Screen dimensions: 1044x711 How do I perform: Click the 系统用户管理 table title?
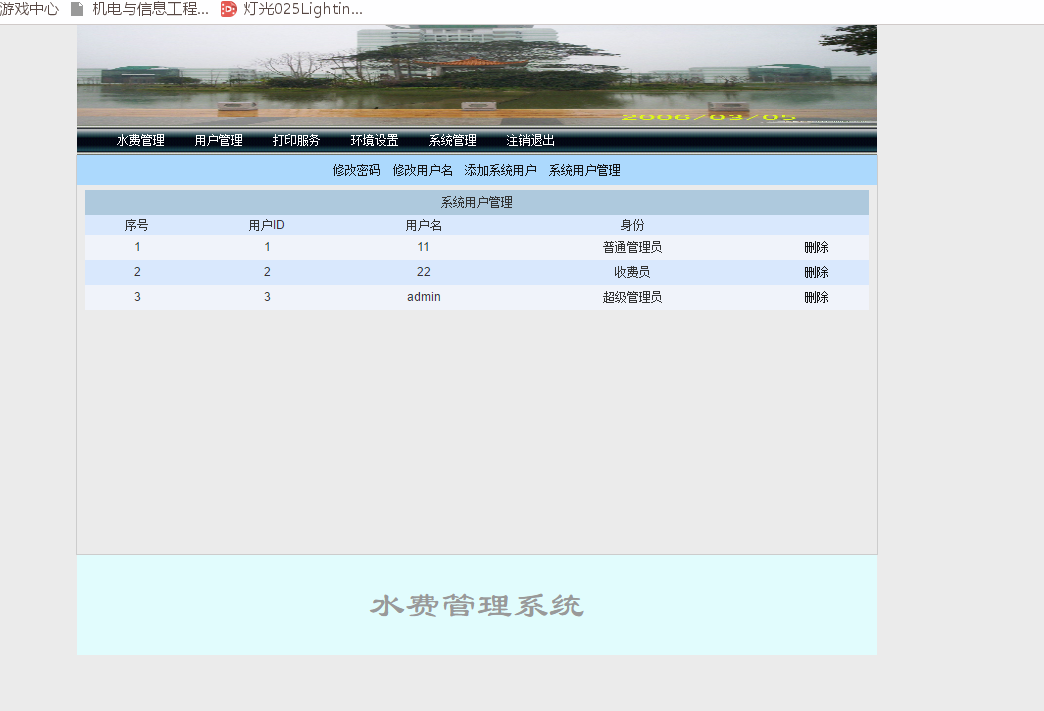coord(477,202)
